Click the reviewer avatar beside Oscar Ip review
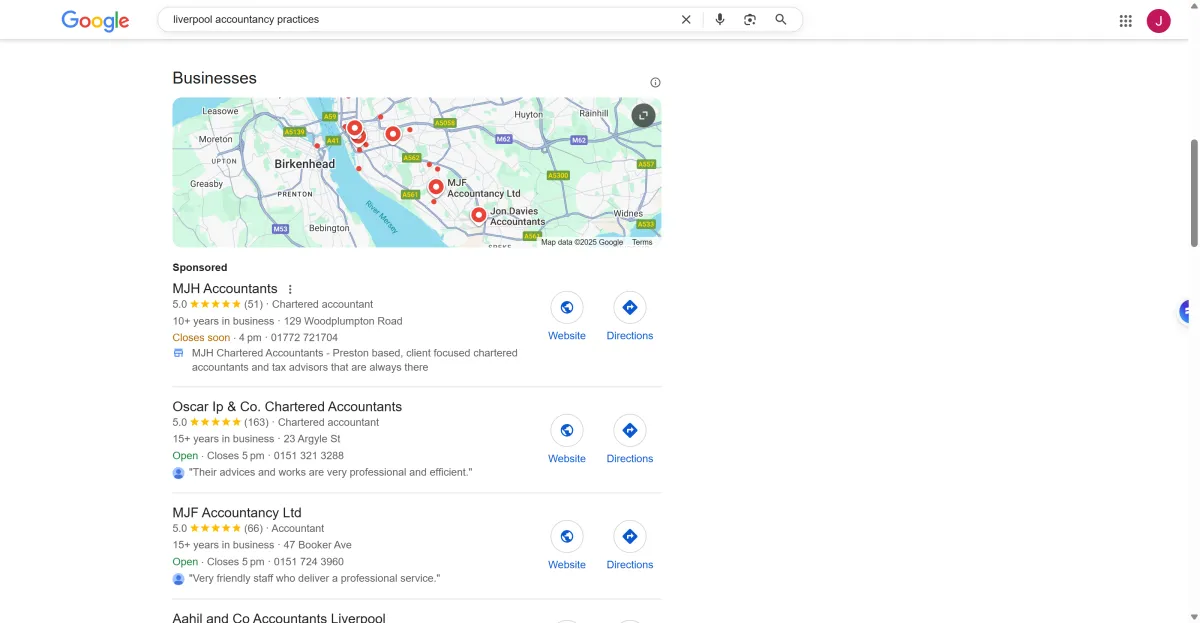Viewport: 1200px width, 623px height. click(178, 472)
